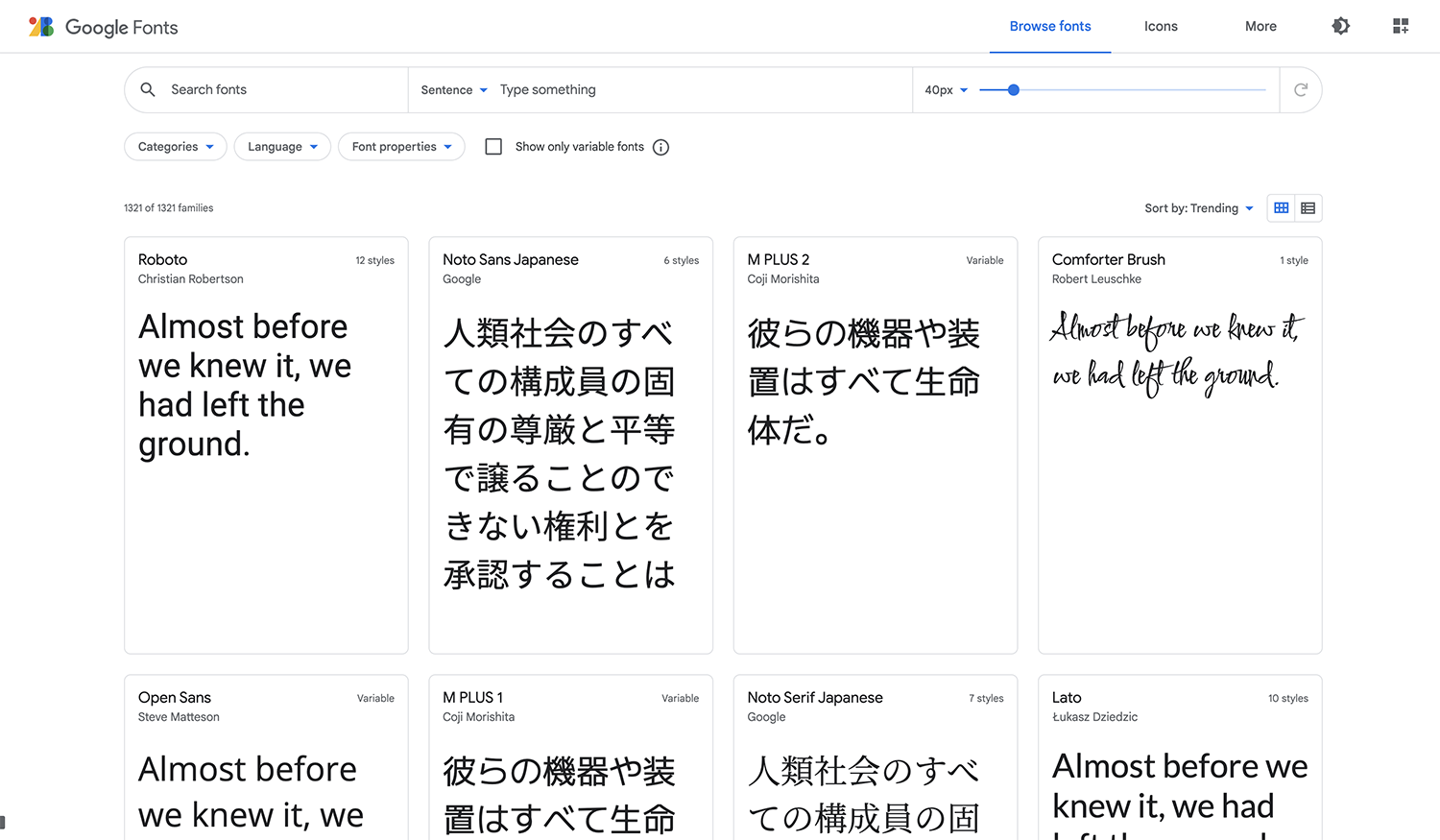Open the Language filter dropdown
The height and width of the screenshot is (840, 1440).
(x=282, y=147)
